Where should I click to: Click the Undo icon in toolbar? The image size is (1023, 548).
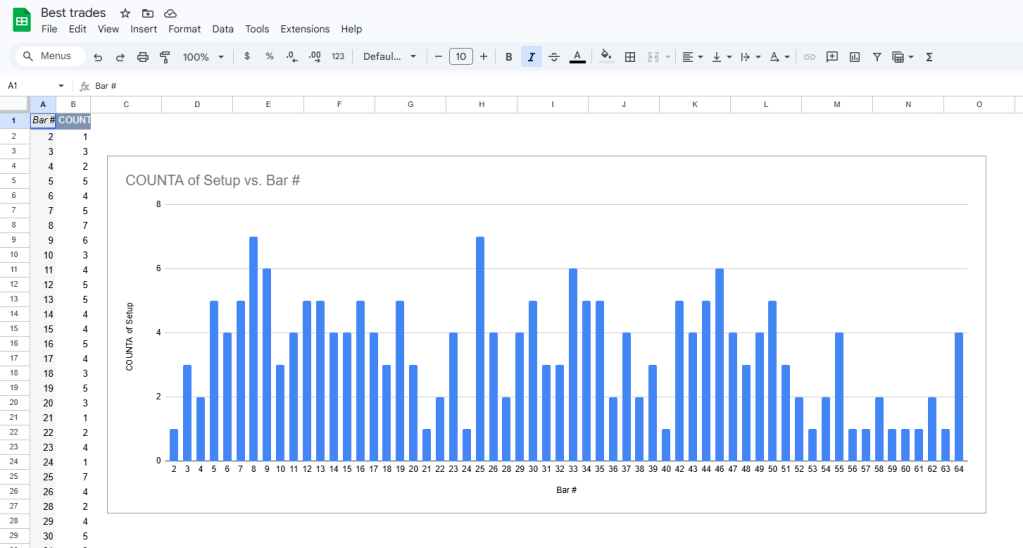coord(98,57)
